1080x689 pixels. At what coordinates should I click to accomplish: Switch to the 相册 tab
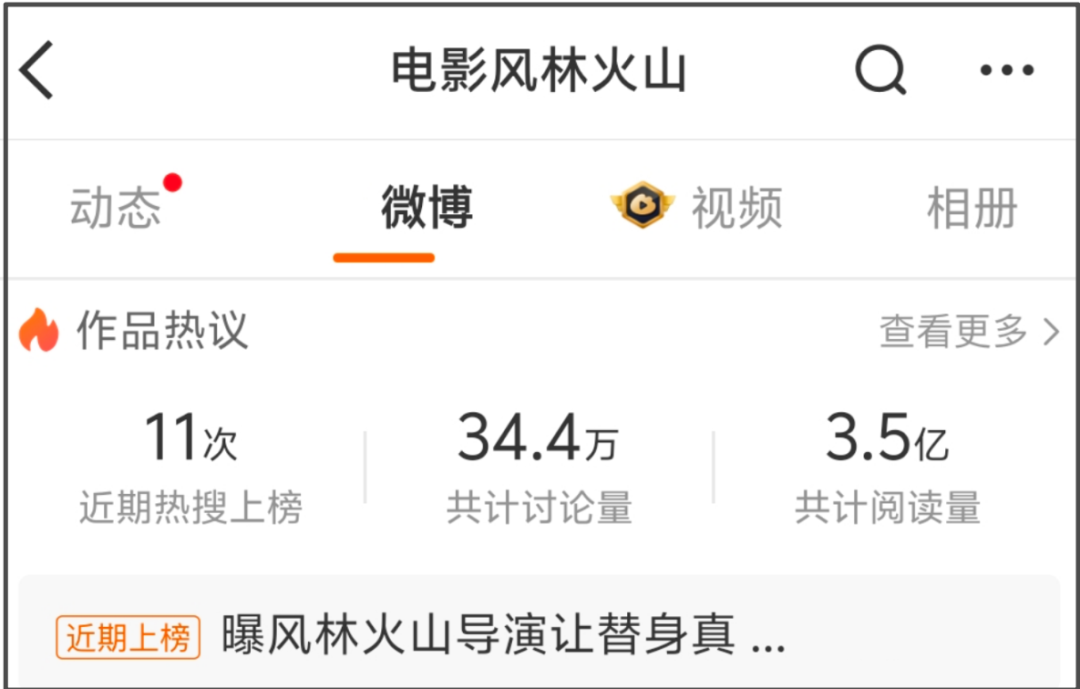973,208
